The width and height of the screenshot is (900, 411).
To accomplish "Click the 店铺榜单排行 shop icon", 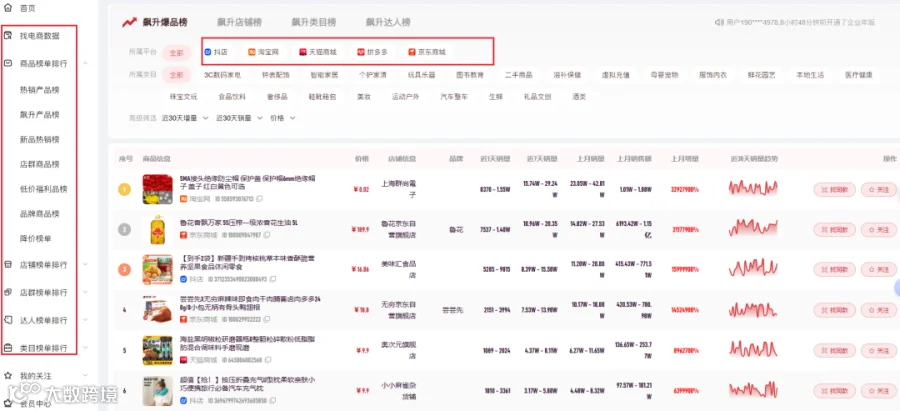I will (8, 265).
